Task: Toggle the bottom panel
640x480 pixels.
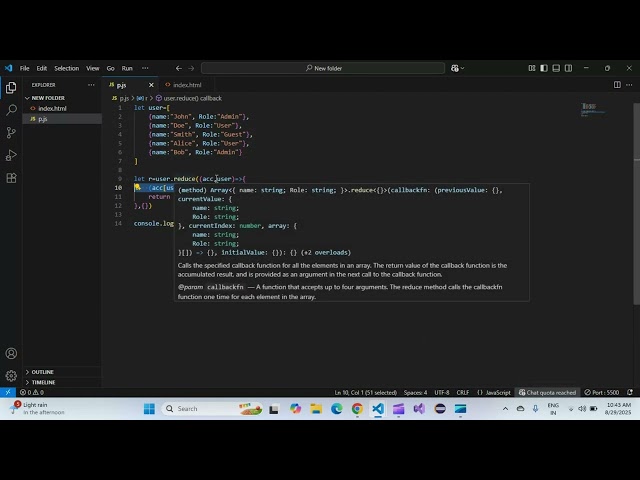Action: pyautogui.click(x=556, y=68)
